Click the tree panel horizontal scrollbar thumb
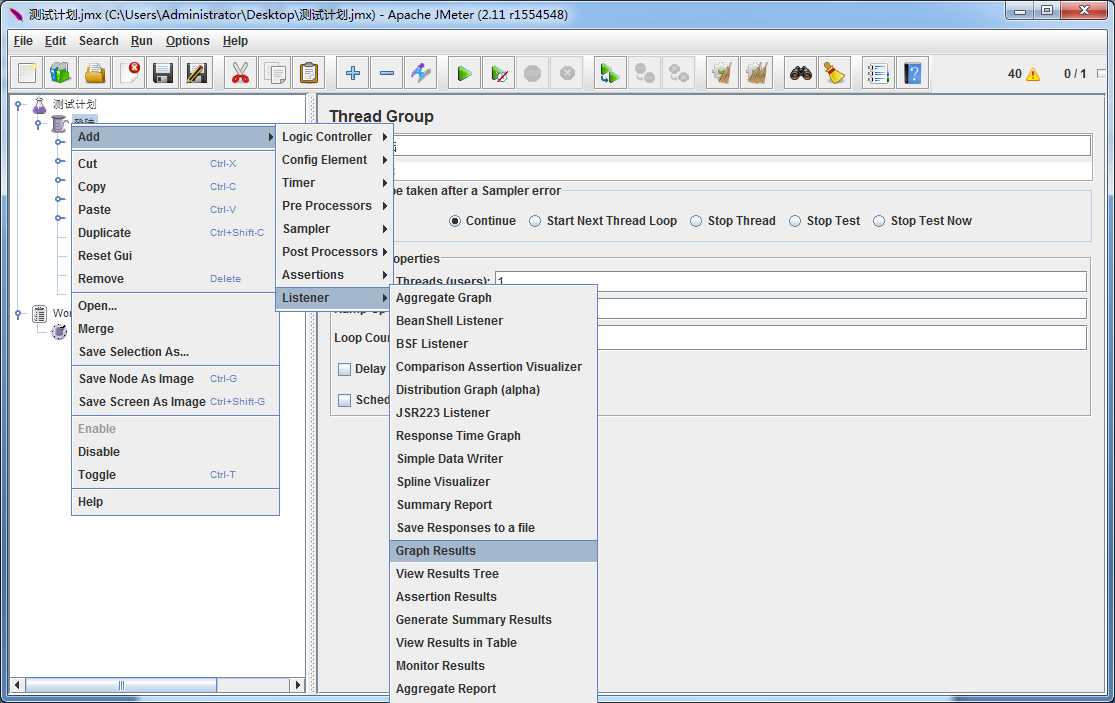Viewport: 1115px width, 703px height. (121, 685)
